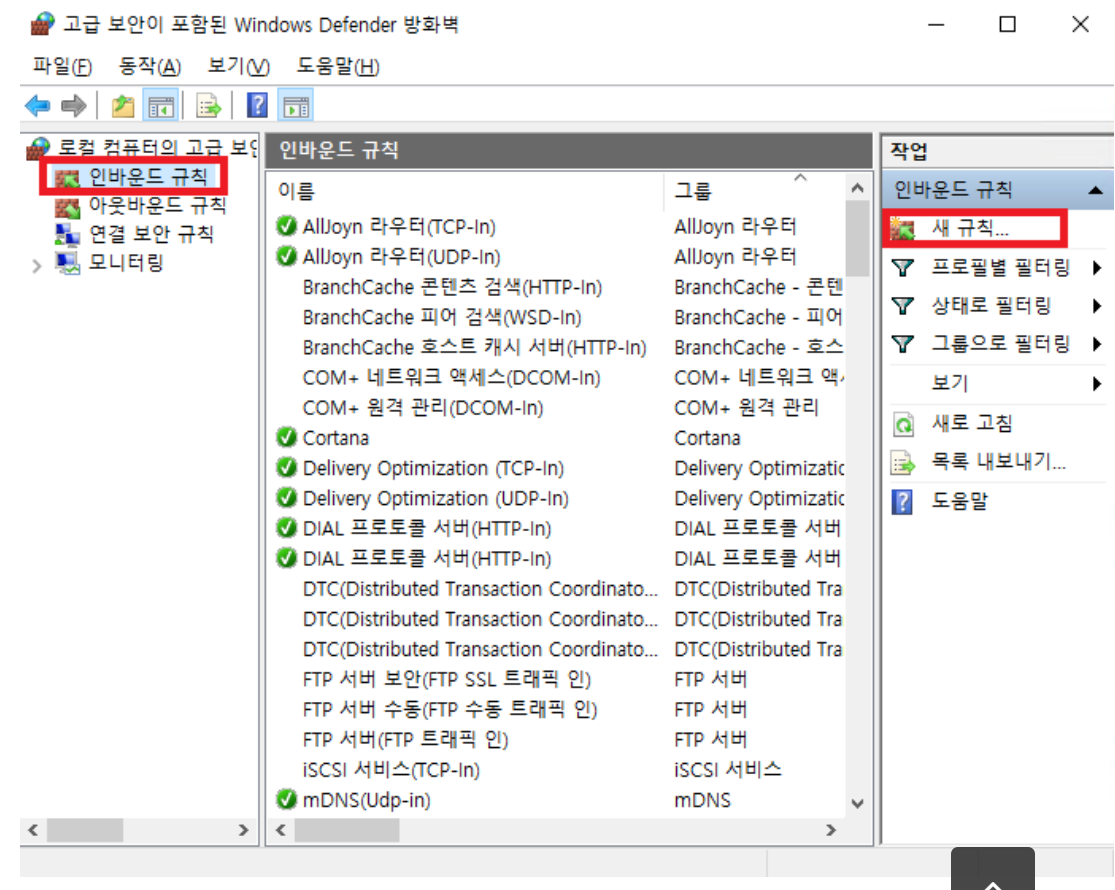Image resolution: width=1115 pixels, height=890 pixels.
Task: Click left arrow of tree pane horizontal scrollbar
Action: [33, 830]
